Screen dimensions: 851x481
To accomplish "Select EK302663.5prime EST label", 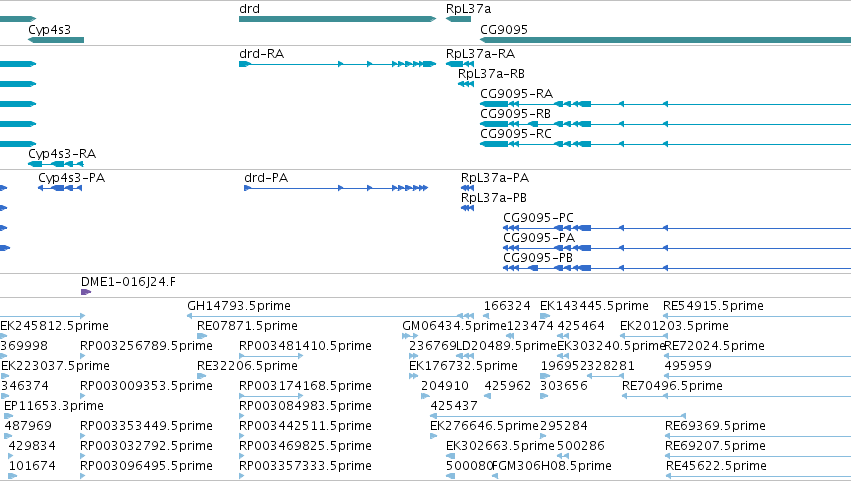I will [500, 446].
